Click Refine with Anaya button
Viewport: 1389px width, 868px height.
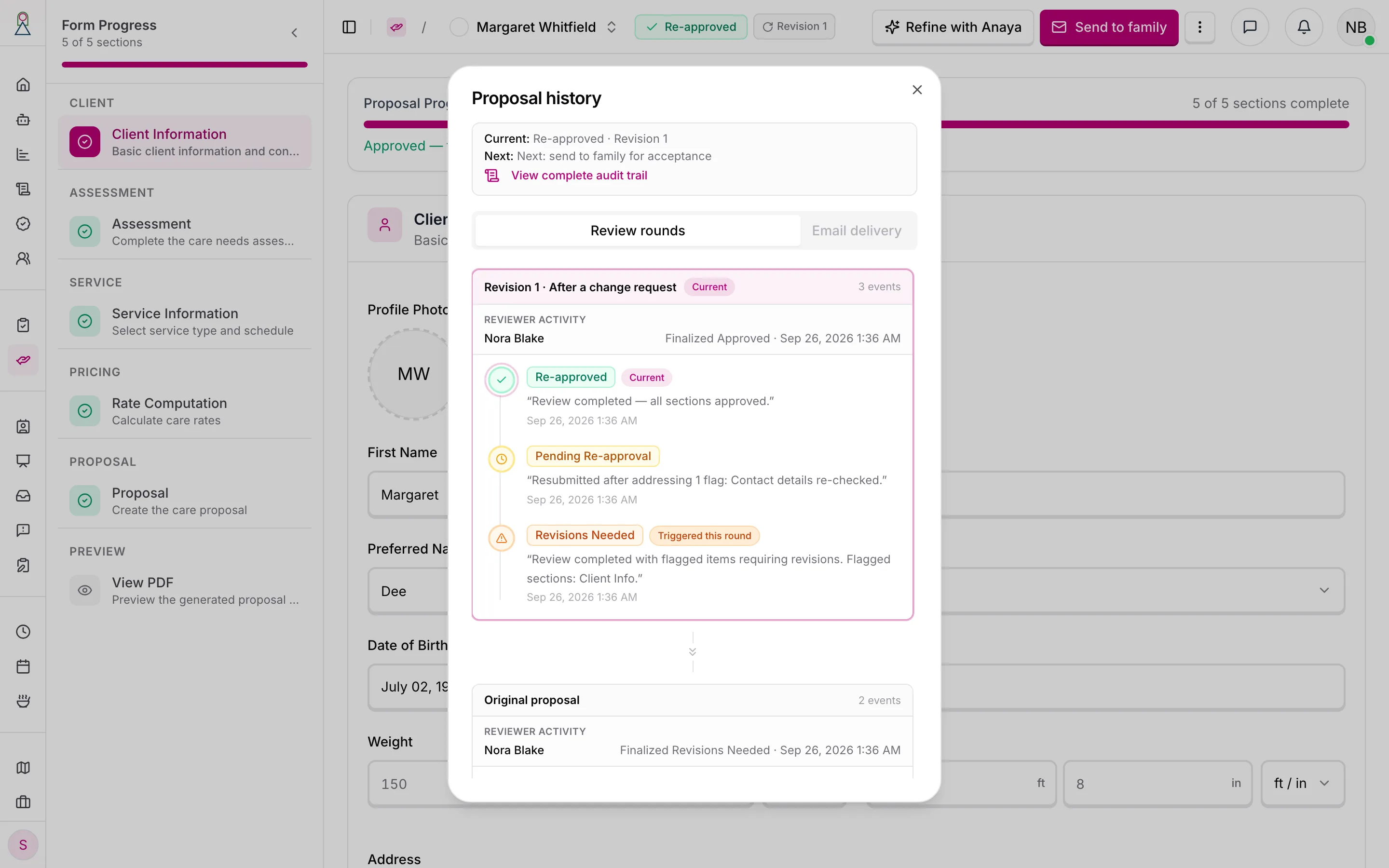[953, 27]
